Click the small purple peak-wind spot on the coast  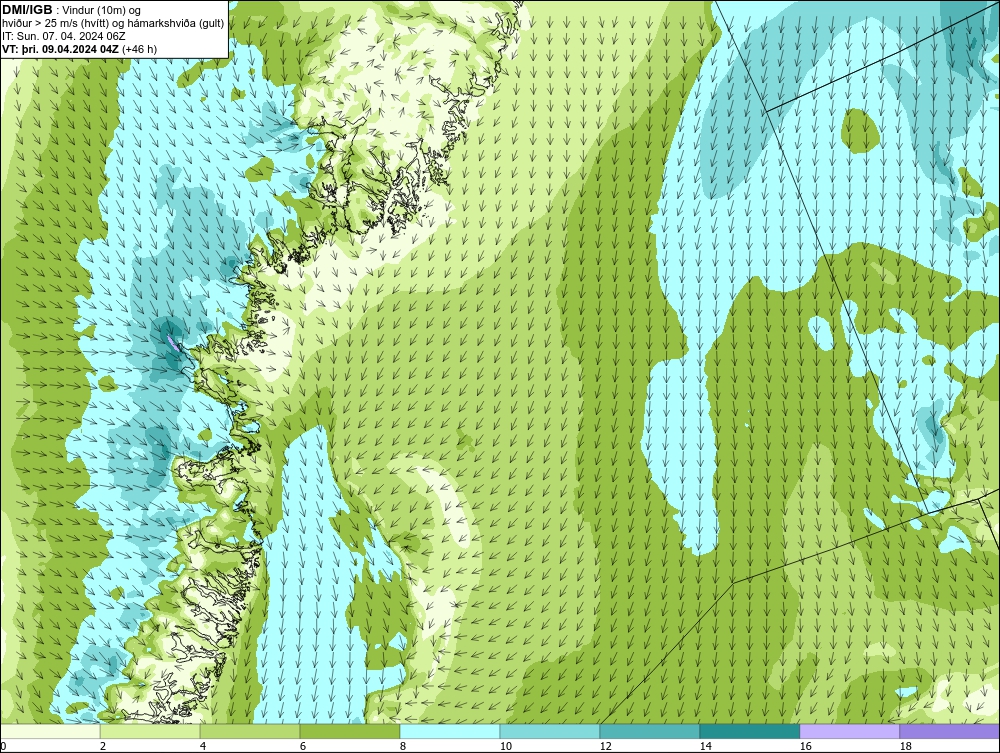(172, 342)
